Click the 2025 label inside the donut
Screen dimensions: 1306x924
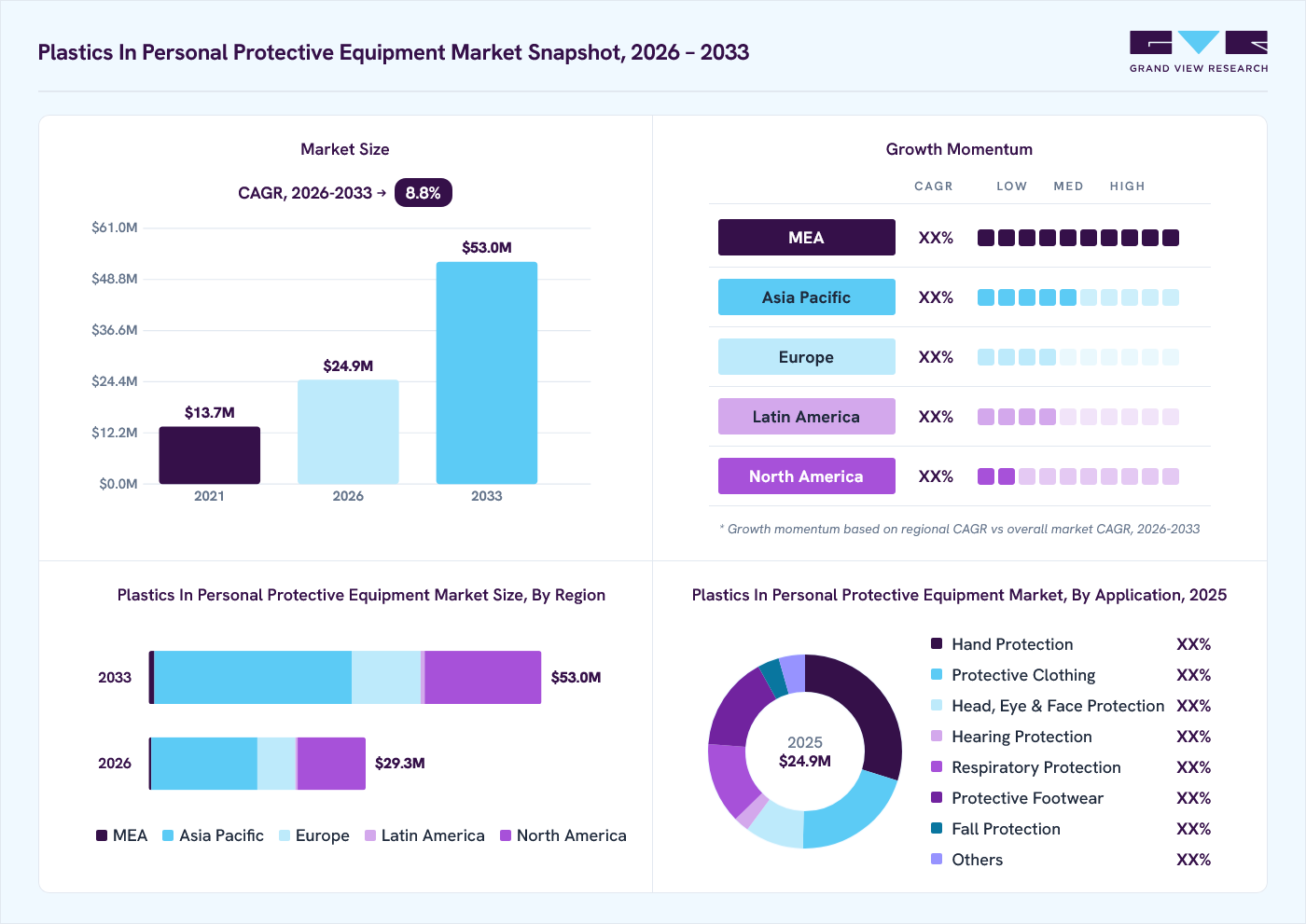point(805,742)
